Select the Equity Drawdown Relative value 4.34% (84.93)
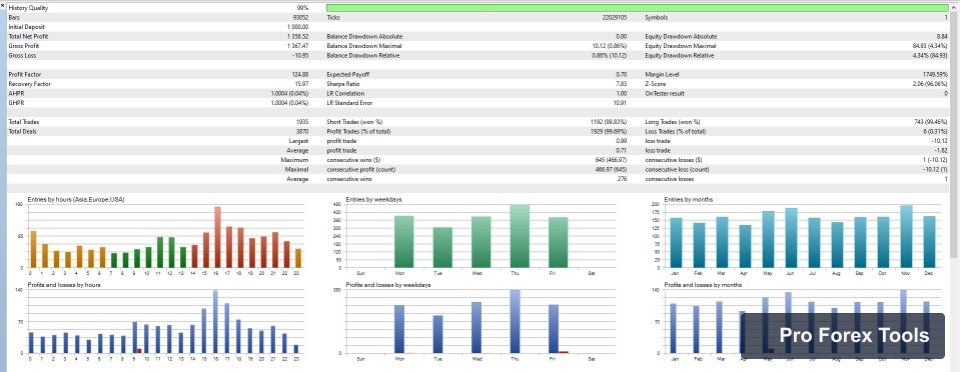The width and height of the screenshot is (960, 372). point(929,56)
